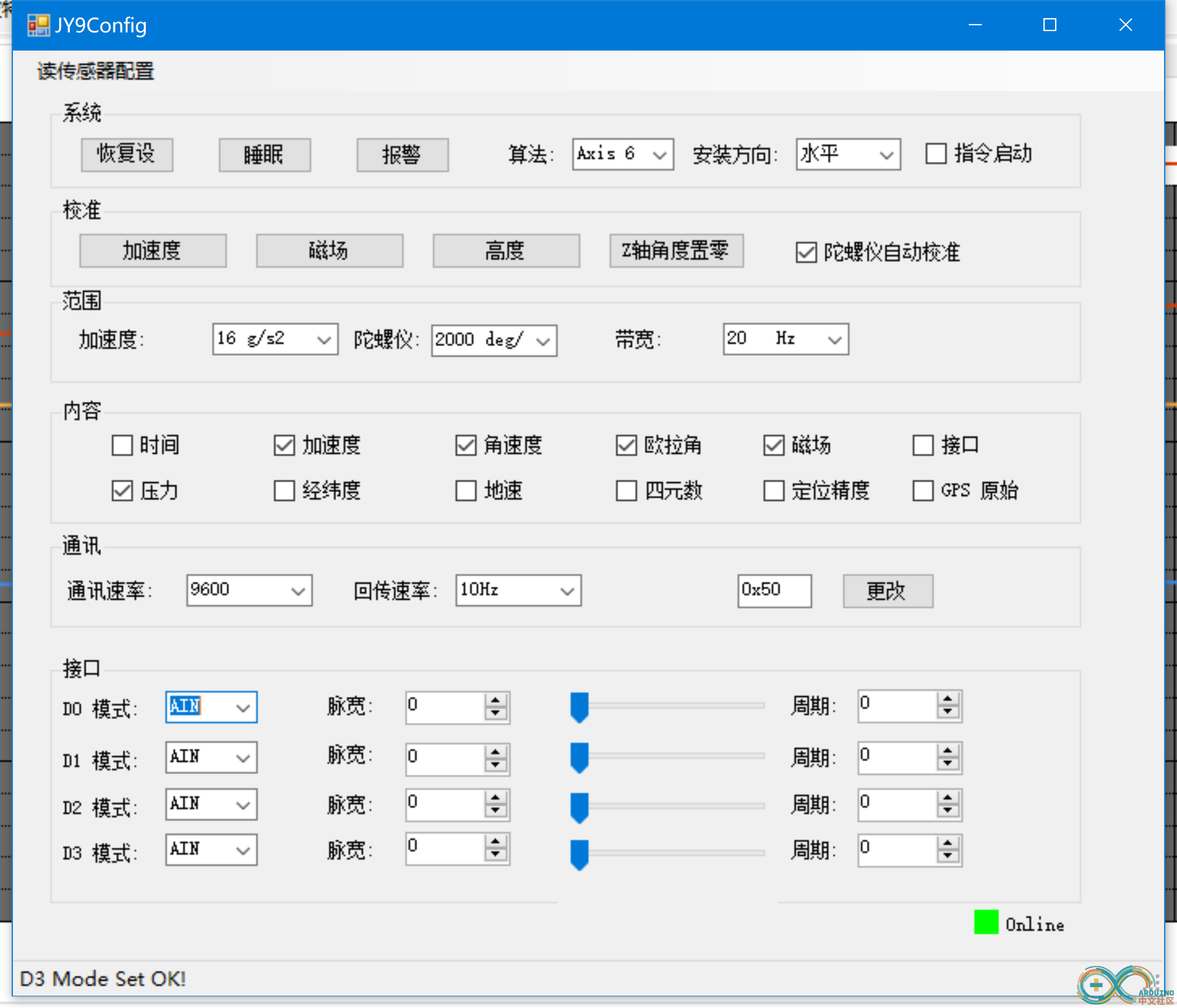This screenshot has height=1008, width=1177.
Task: Click the D3 周期 value field
Action: point(898,850)
